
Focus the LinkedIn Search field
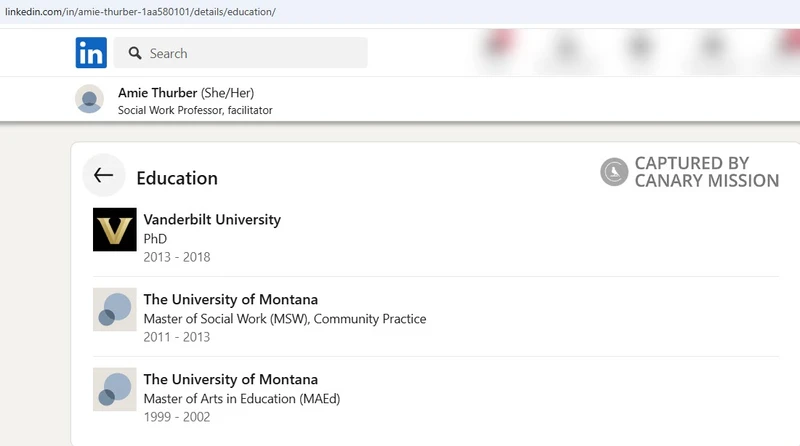click(240, 53)
